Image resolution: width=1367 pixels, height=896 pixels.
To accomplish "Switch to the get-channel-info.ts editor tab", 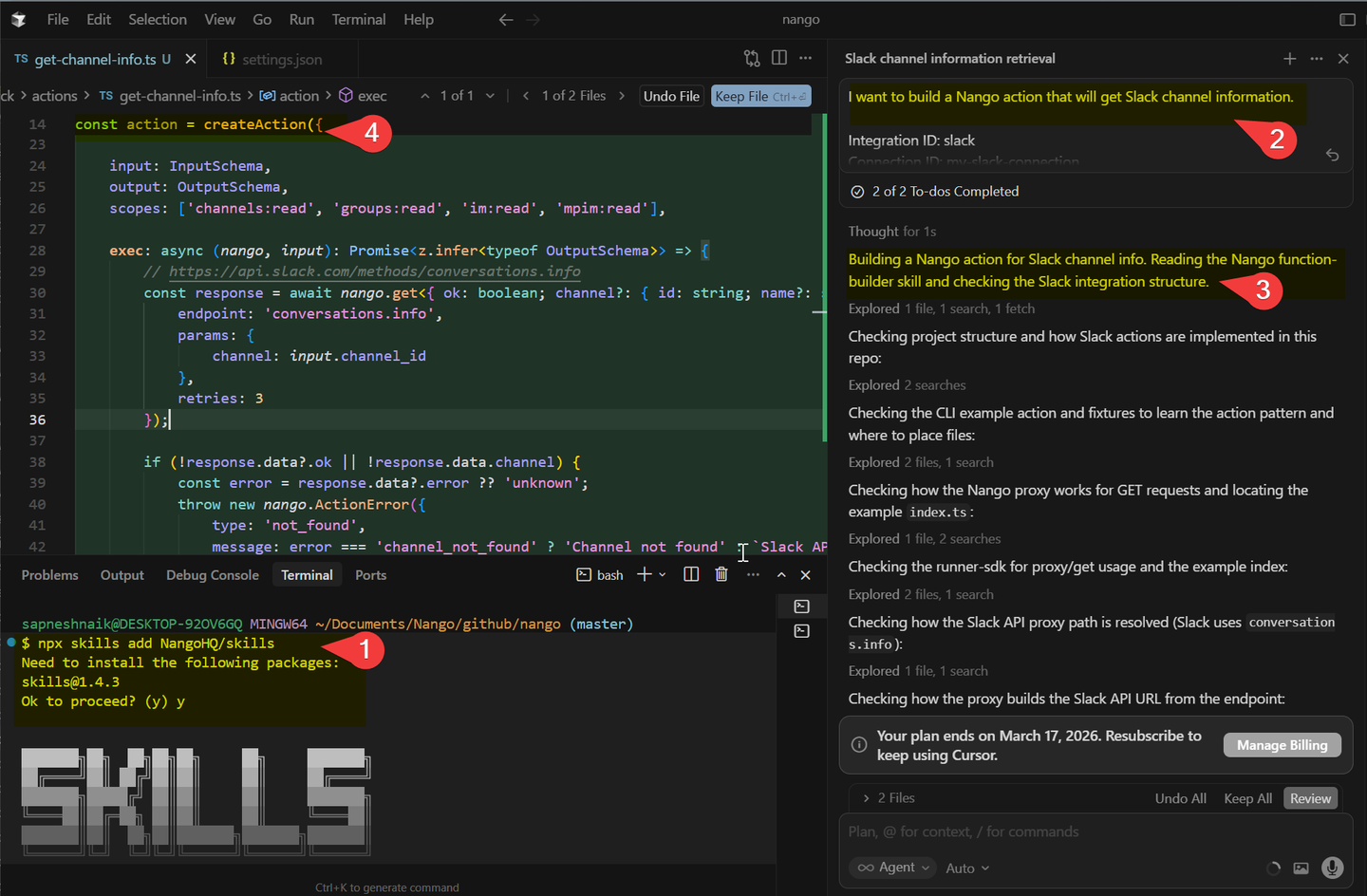I will click(x=93, y=59).
